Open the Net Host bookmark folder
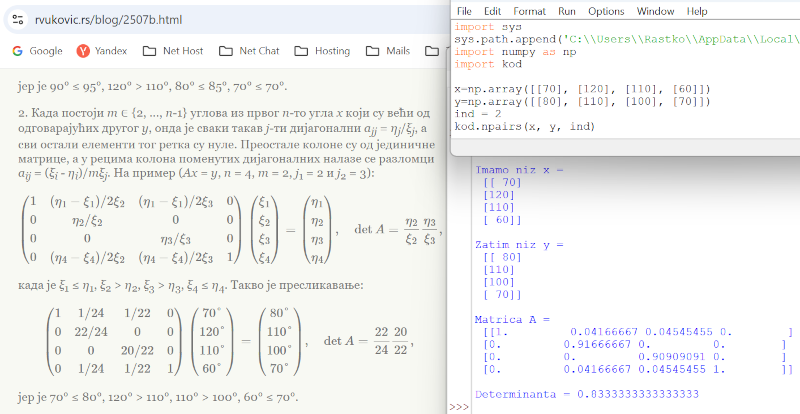The image size is (800, 414). coord(173,51)
